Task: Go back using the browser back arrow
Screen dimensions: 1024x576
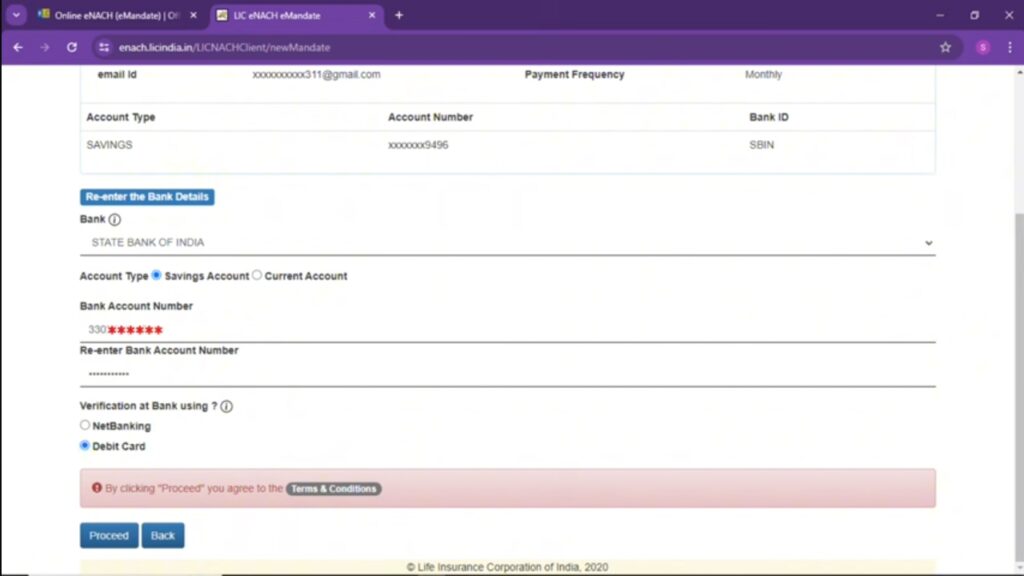Action: (x=18, y=47)
